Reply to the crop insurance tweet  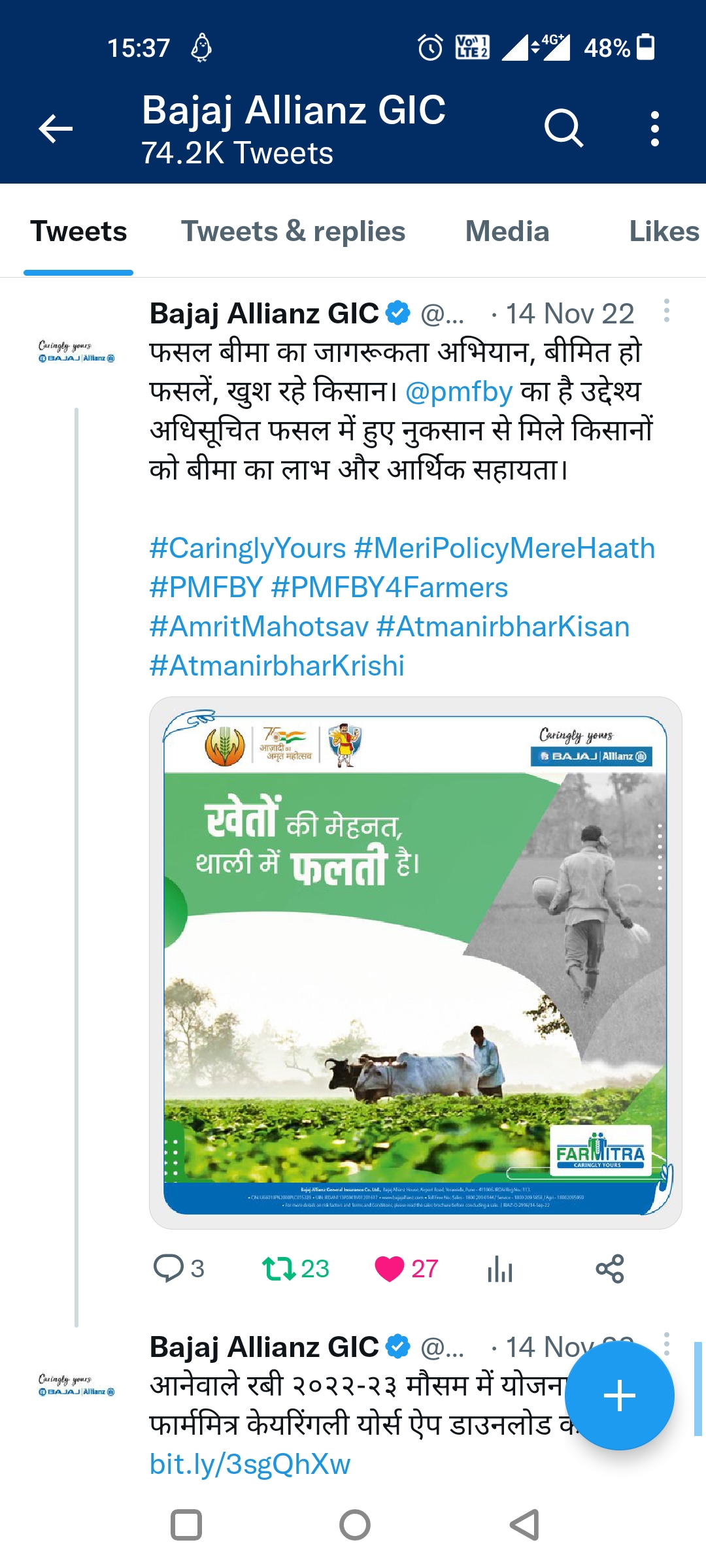point(168,1268)
